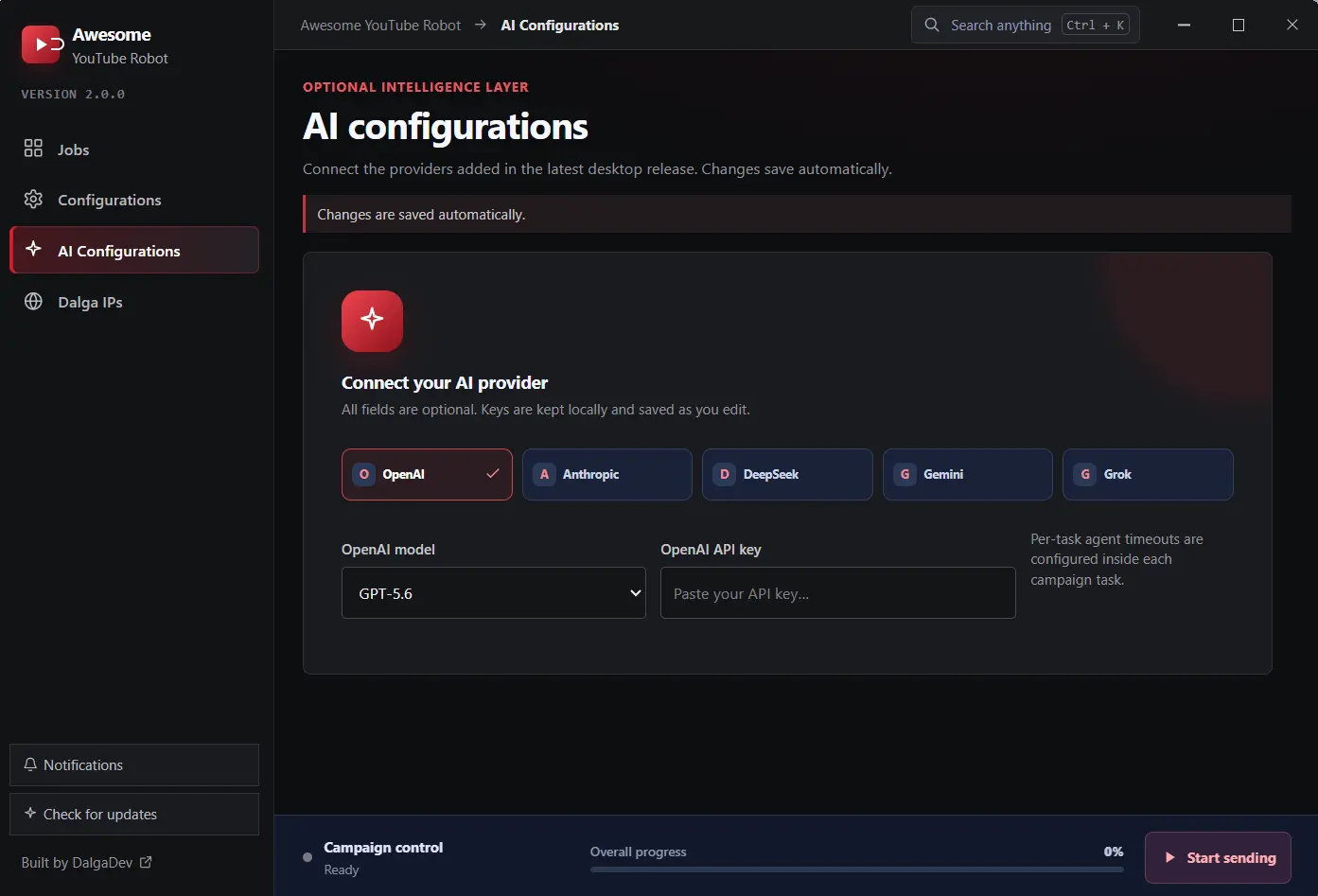The width and height of the screenshot is (1318, 896).
Task: Click the Gemini "G" letter badge
Action: coord(905,474)
